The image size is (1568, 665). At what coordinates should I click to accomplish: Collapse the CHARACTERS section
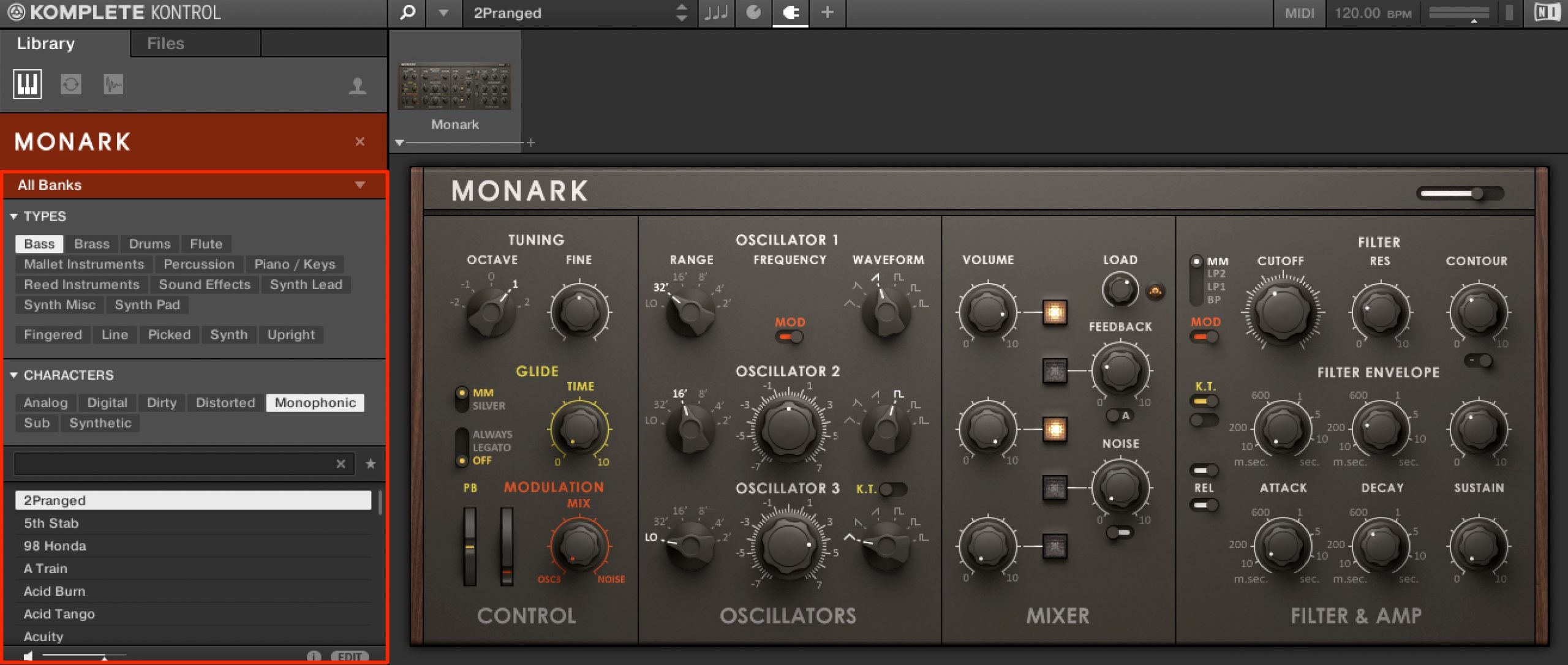(x=13, y=375)
